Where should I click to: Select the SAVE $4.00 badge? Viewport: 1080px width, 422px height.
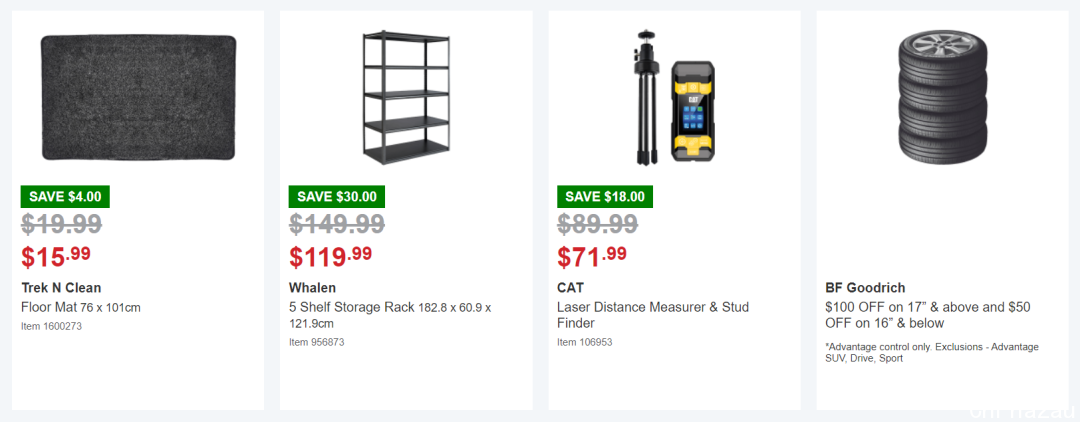(x=65, y=196)
